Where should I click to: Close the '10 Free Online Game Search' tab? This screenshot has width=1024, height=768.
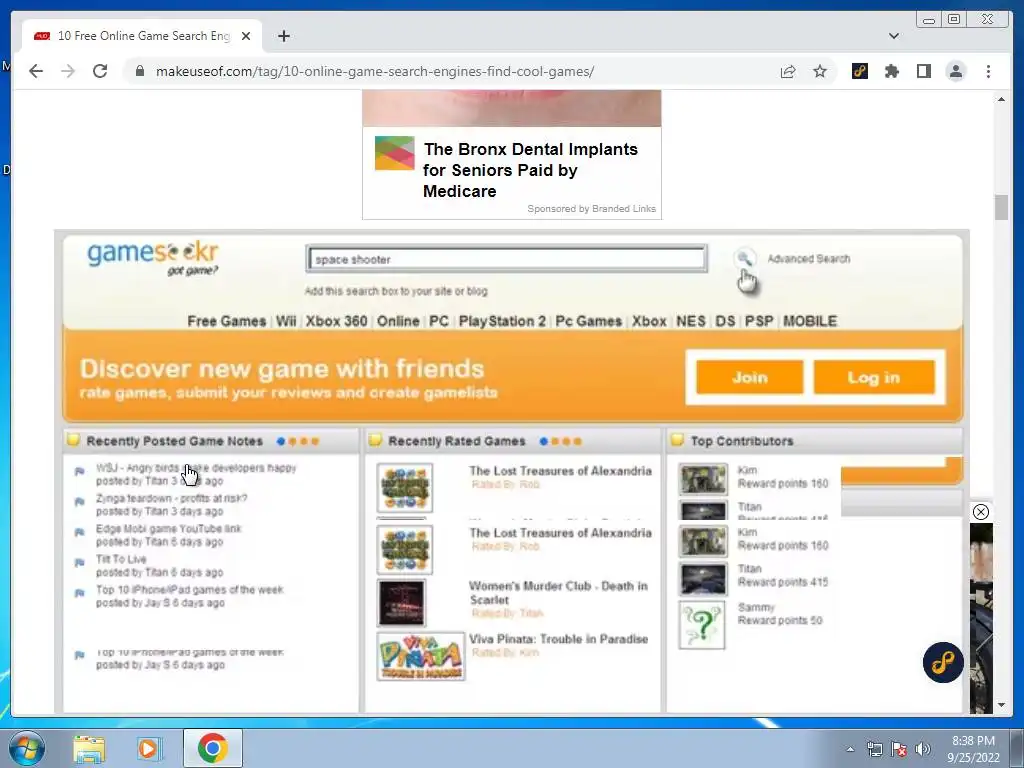click(246, 36)
